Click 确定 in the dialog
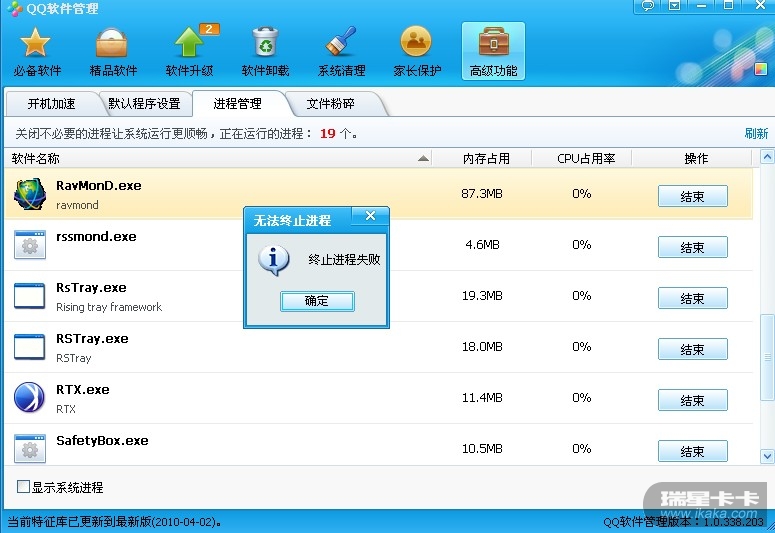The height and width of the screenshot is (533, 775). tap(317, 301)
